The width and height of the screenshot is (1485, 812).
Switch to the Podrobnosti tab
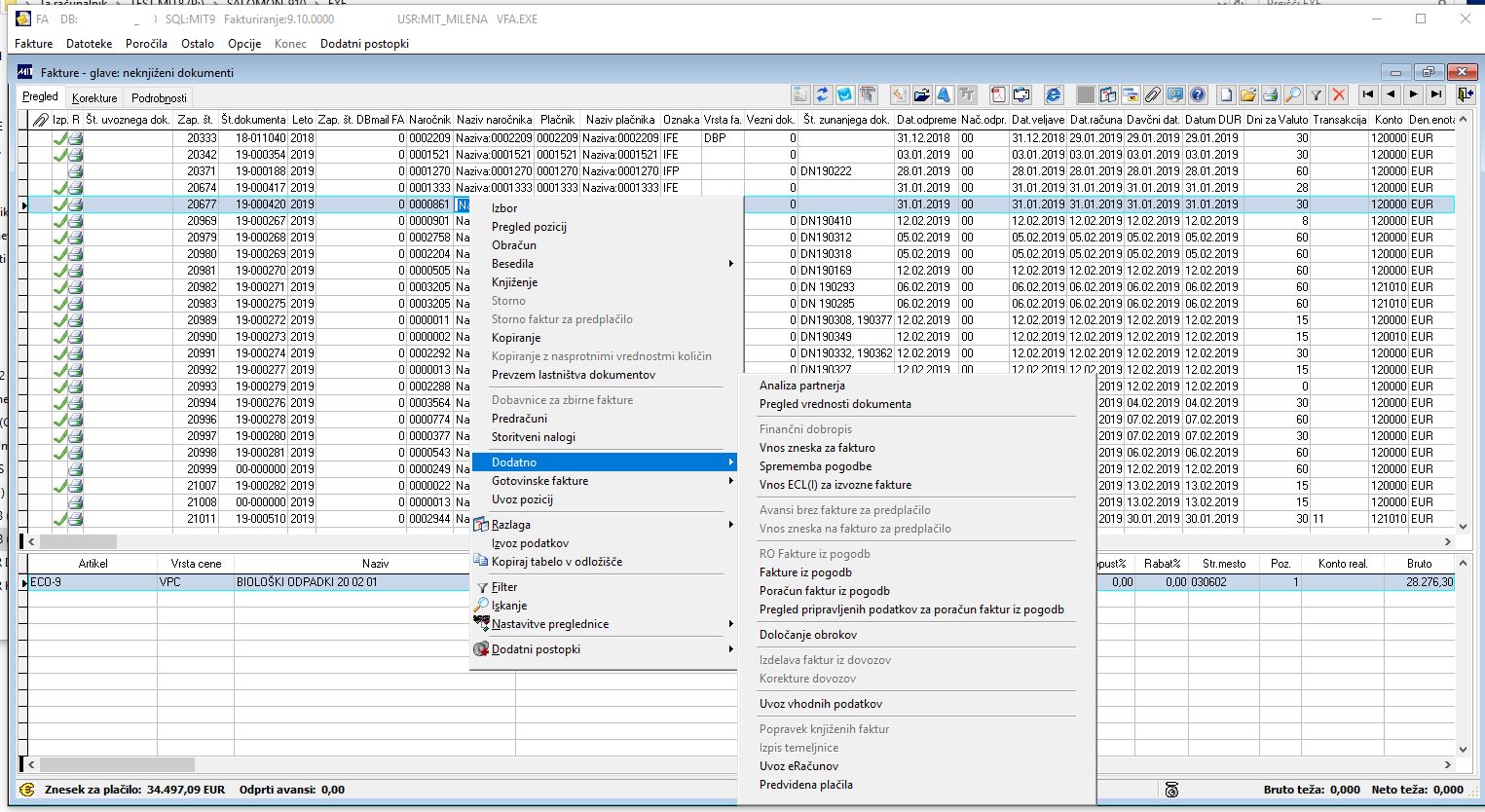159,97
